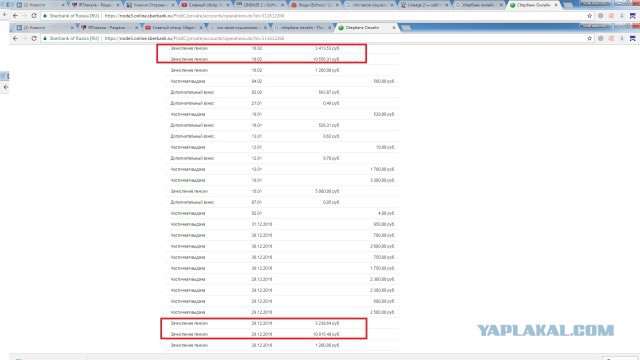Switch to L2BASE tab in upper window
The width and height of the screenshot is (640, 360).
[x=261, y=5]
